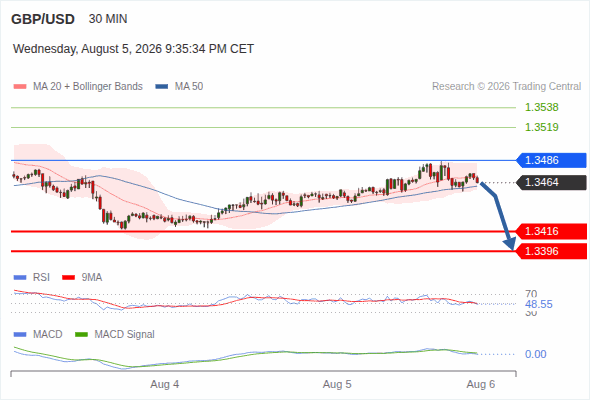Click the MACD legend blue swatch
Screen dimensions: 590x400
(20, 335)
